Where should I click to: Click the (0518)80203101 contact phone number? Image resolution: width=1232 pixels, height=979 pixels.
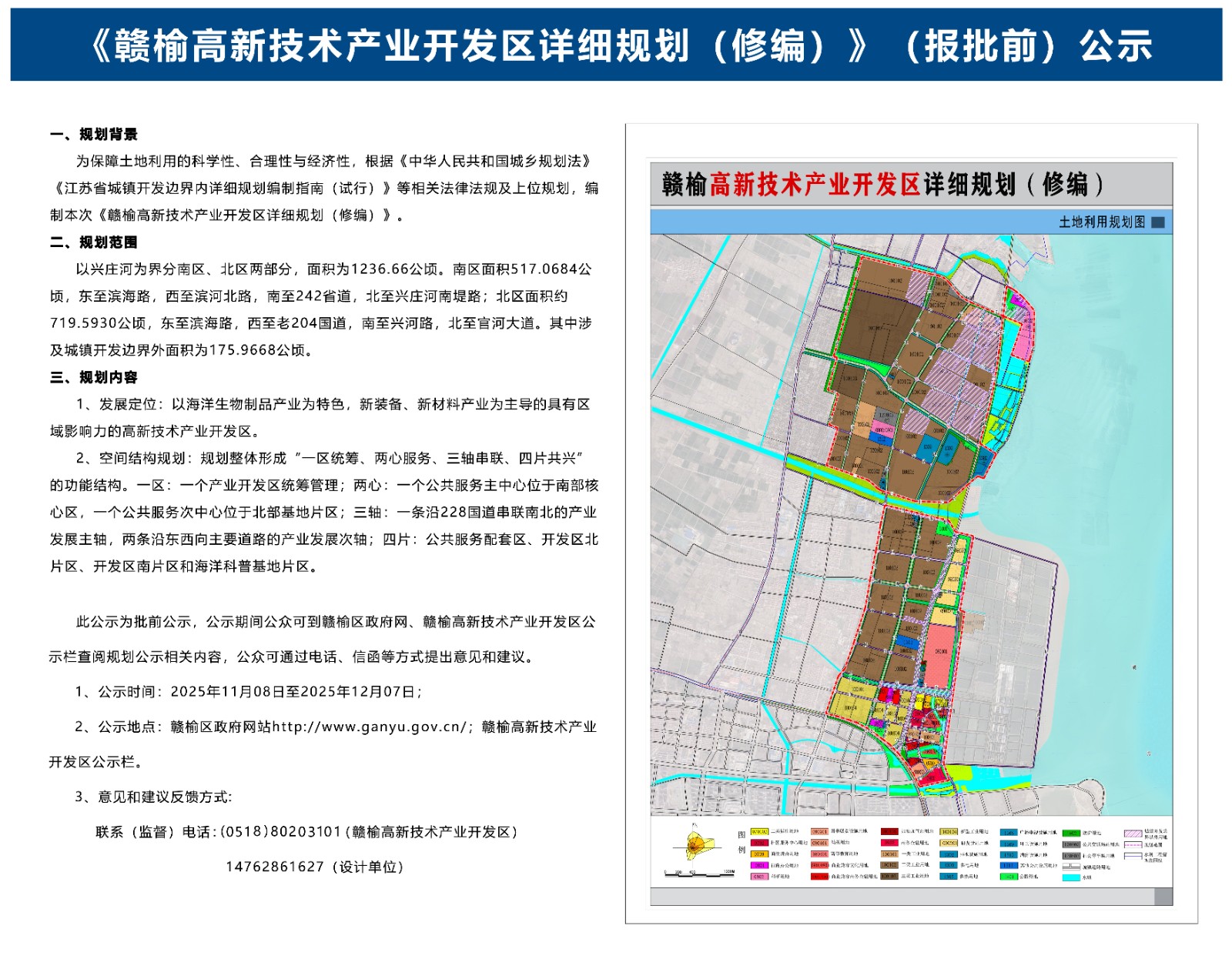click(280, 832)
